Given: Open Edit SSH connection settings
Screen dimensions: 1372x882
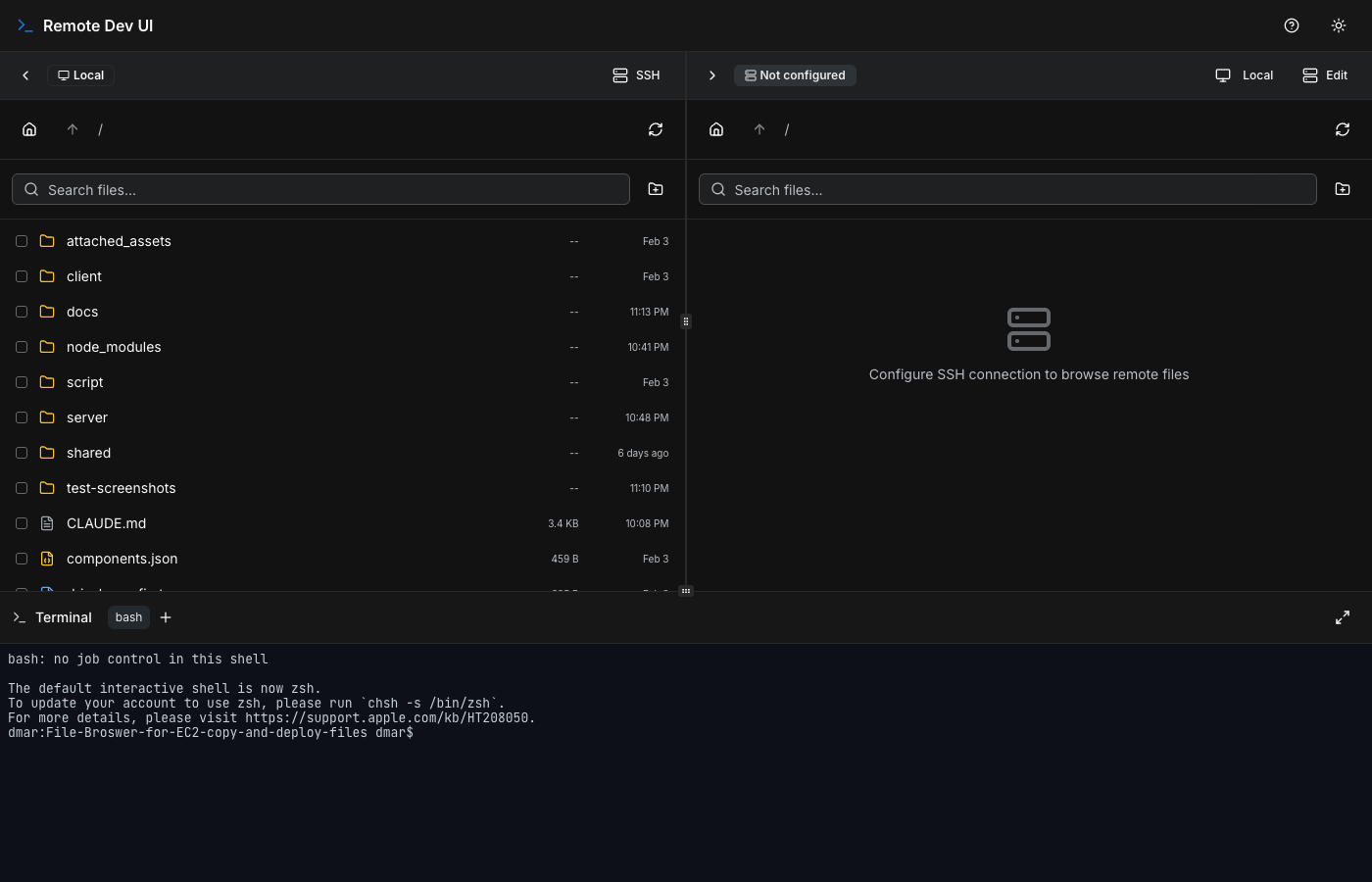Looking at the screenshot, I should click(x=1325, y=75).
